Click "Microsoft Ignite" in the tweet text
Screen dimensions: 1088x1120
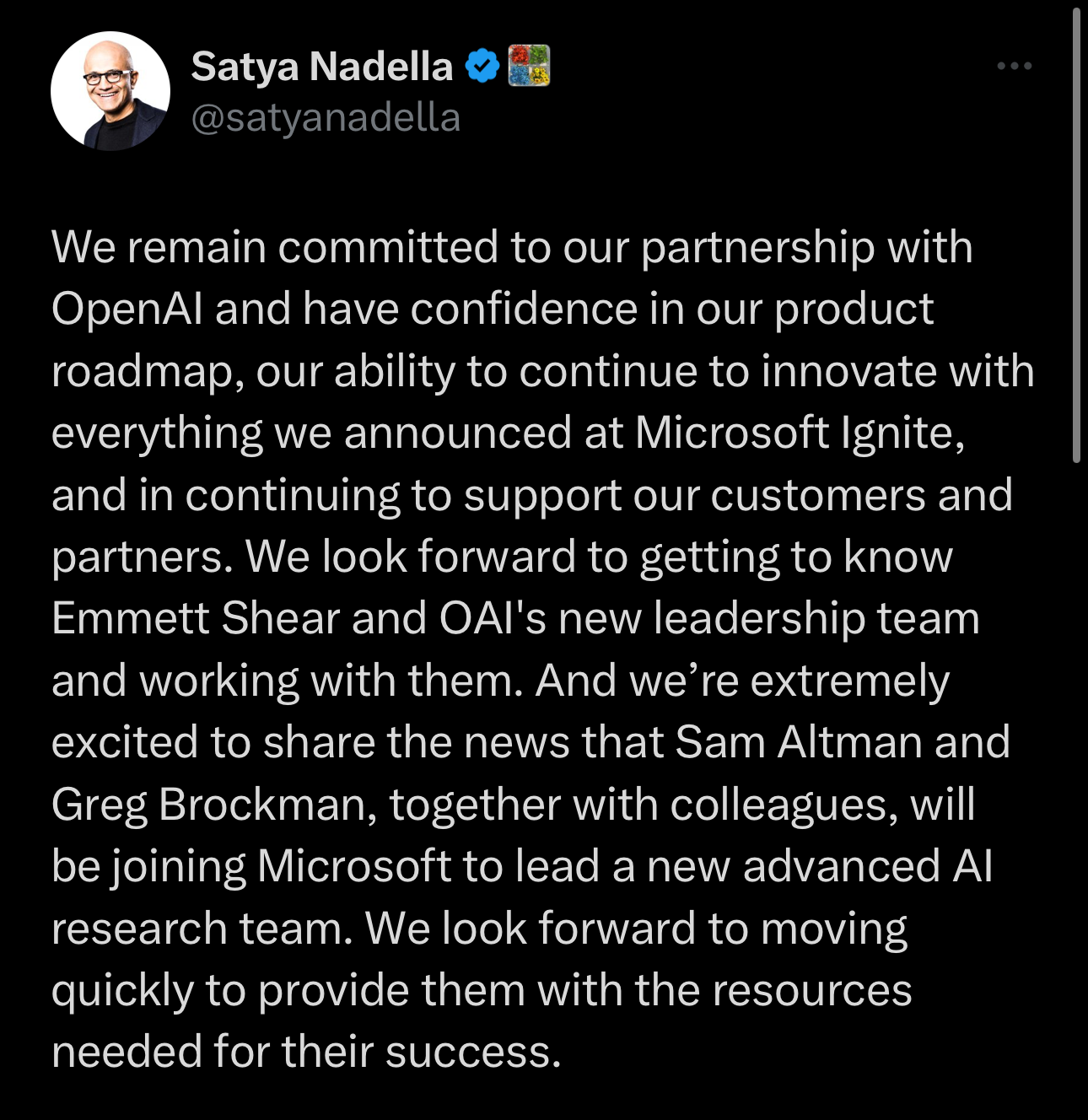pos(798,433)
